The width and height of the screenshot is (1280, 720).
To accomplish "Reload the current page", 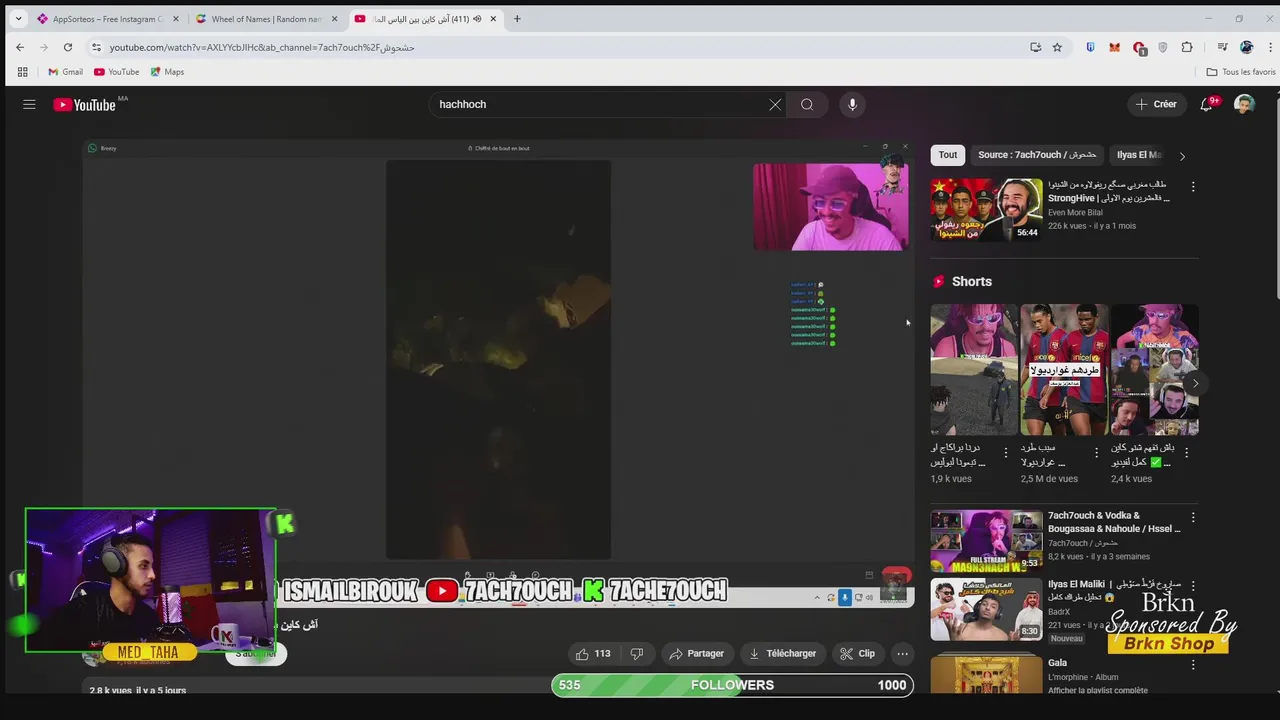I will pyautogui.click(x=67, y=47).
